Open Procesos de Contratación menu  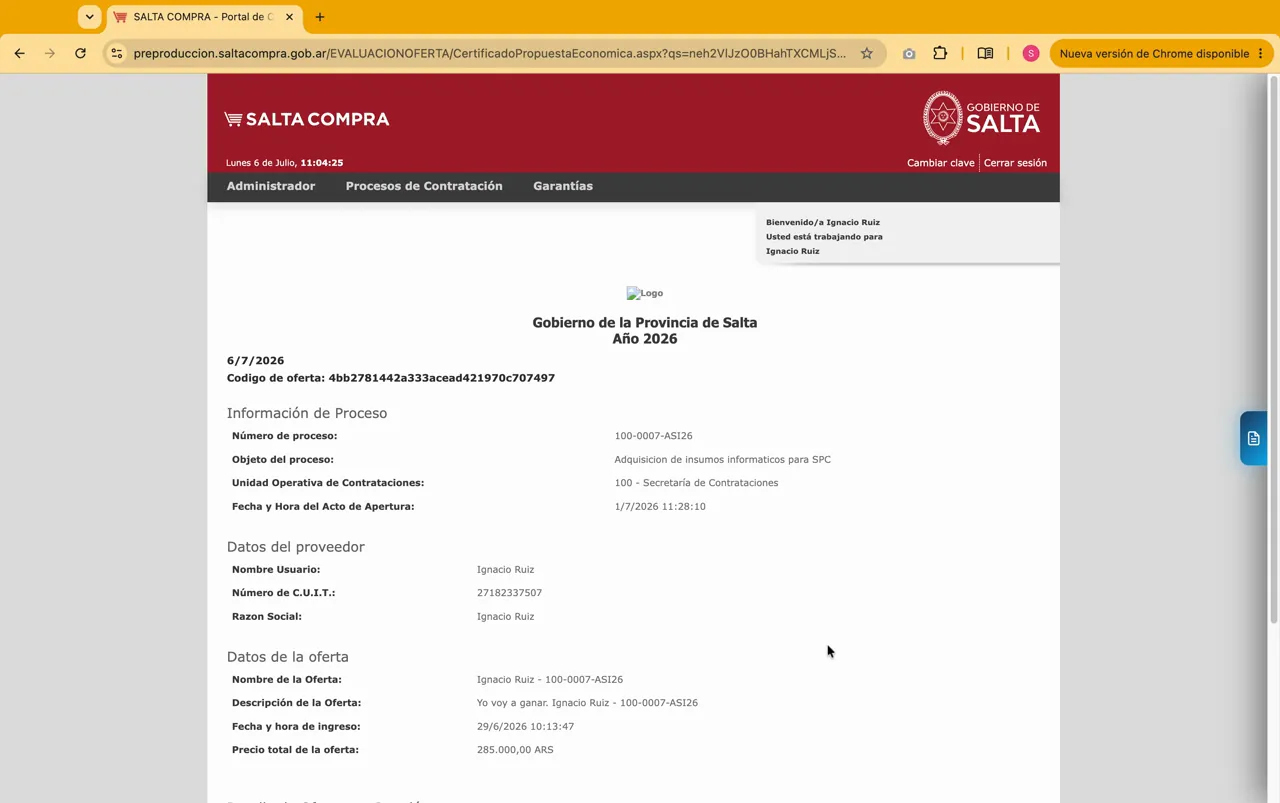pyautogui.click(x=424, y=186)
